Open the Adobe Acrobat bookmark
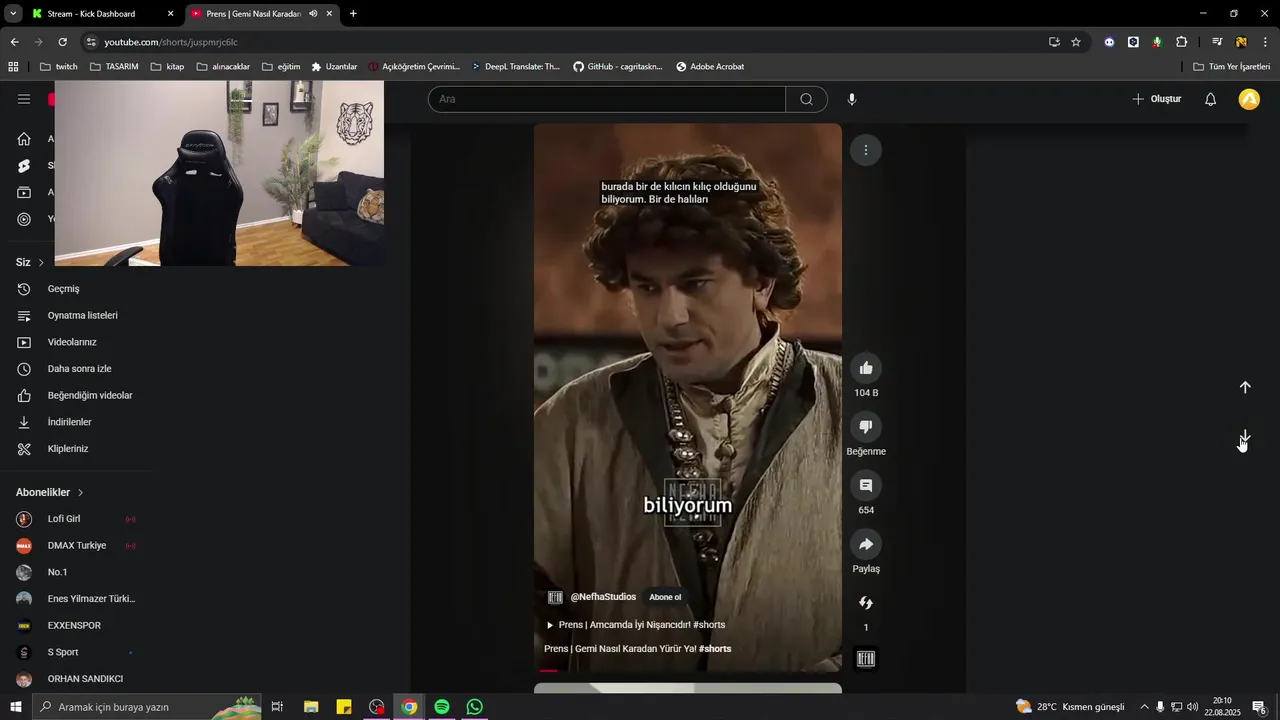This screenshot has height=720, width=1280. coord(710,67)
